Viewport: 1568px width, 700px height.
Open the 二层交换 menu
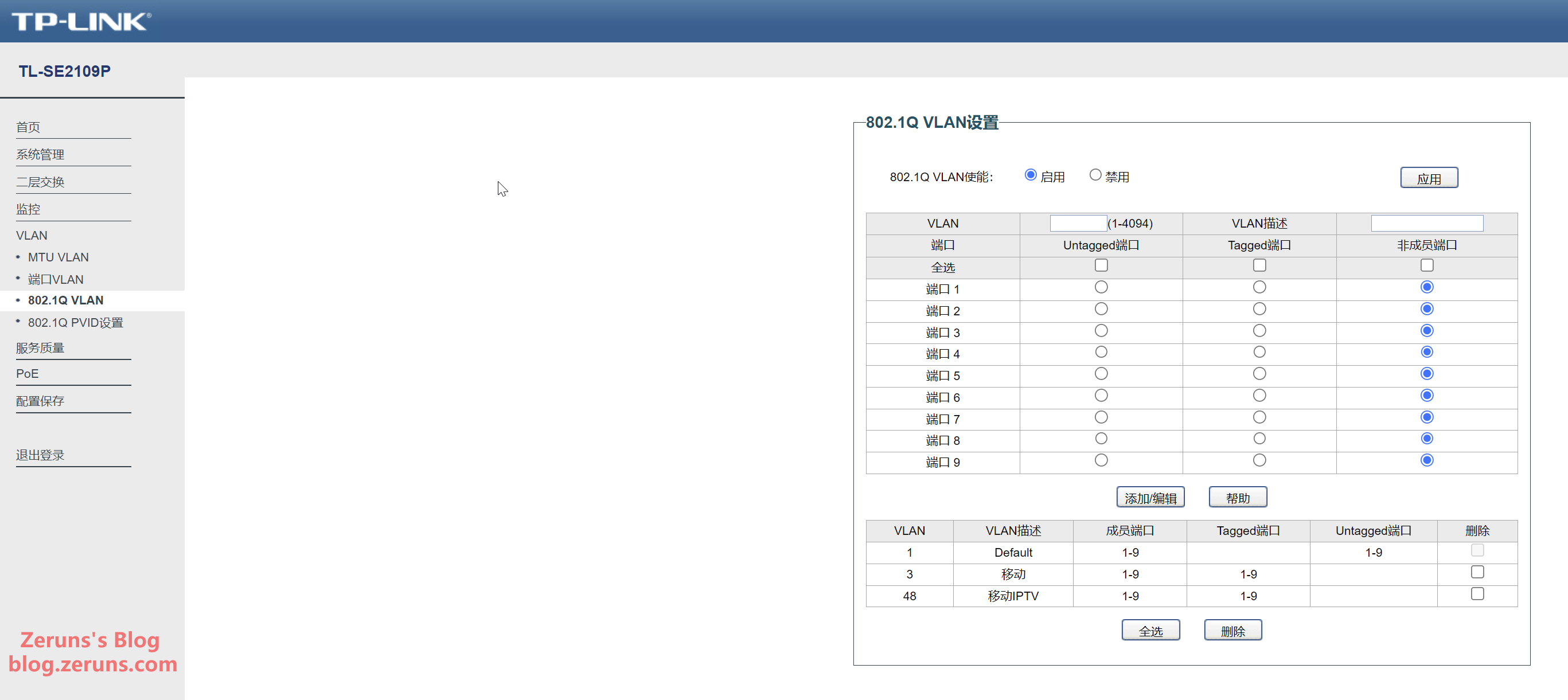click(x=40, y=182)
